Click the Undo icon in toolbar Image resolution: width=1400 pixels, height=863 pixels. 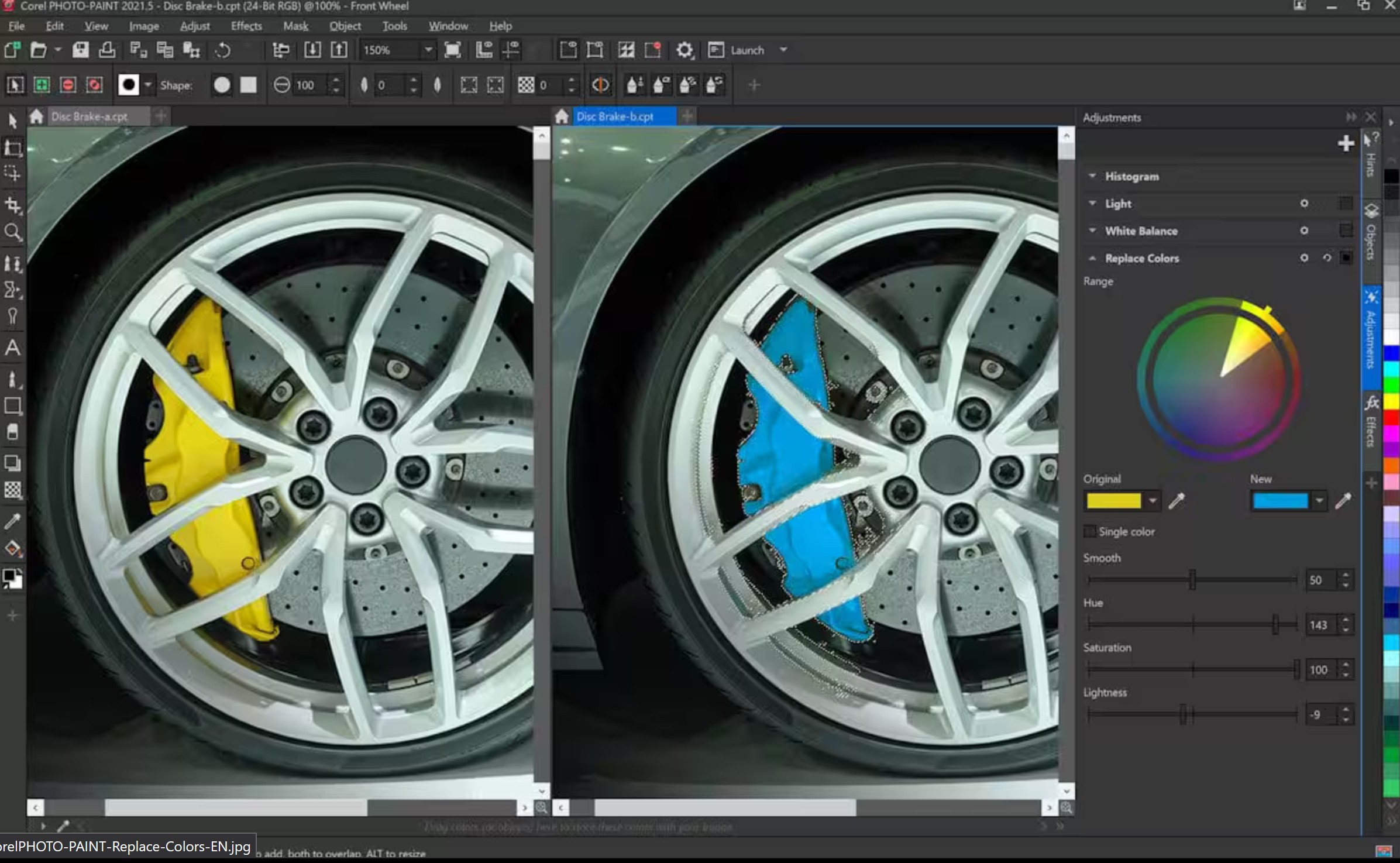[223, 50]
